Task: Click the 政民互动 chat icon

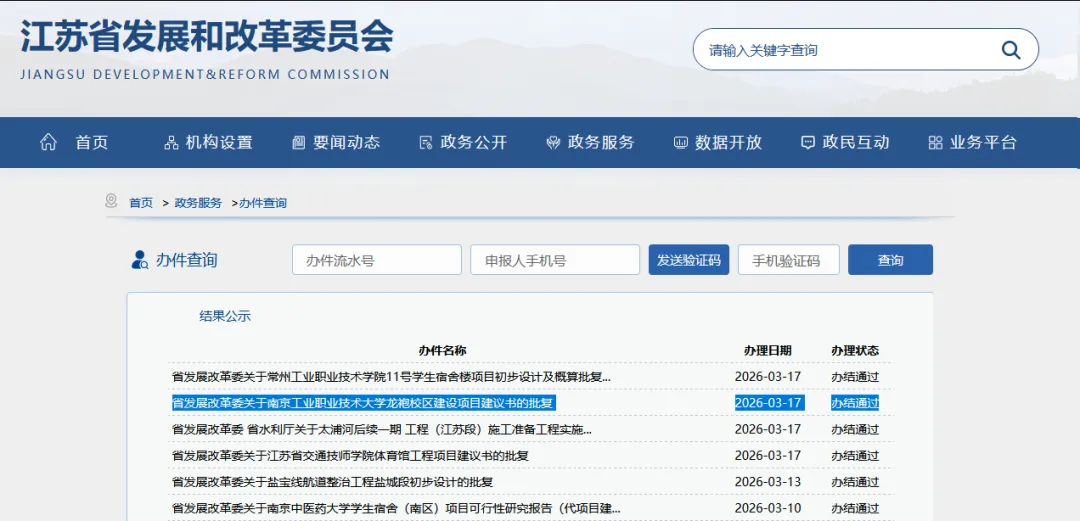Action: (x=808, y=143)
